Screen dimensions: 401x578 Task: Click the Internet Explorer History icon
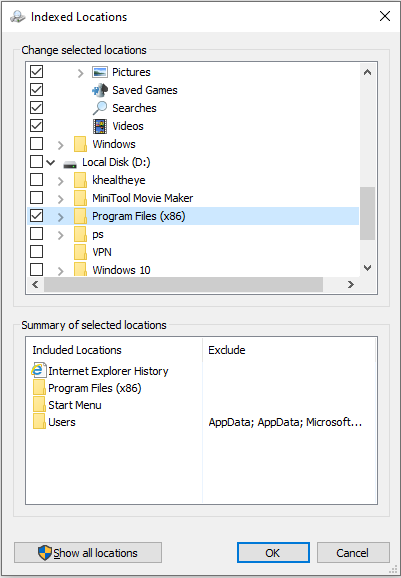click(x=39, y=370)
